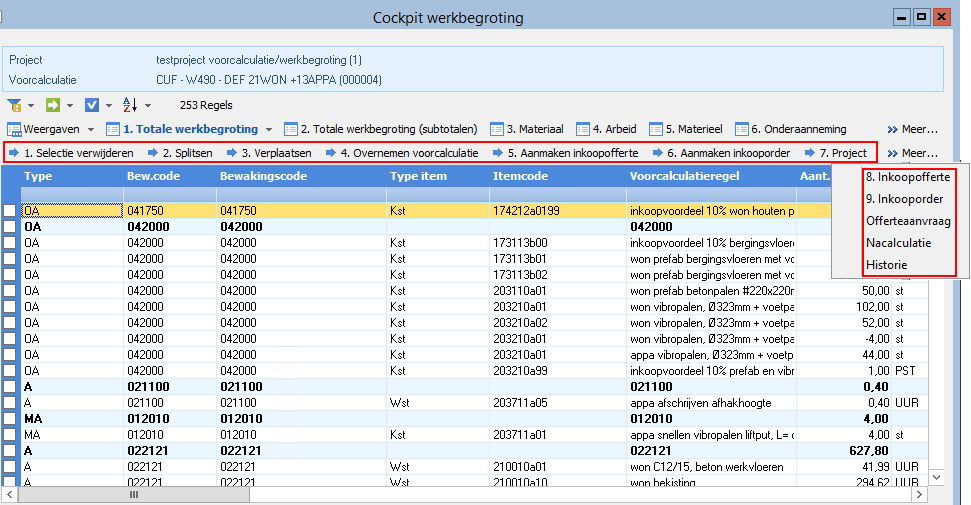The height and width of the screenshot is (505, 971).
Task: Sort by the Type column header
Action: (x=72, y=177)
